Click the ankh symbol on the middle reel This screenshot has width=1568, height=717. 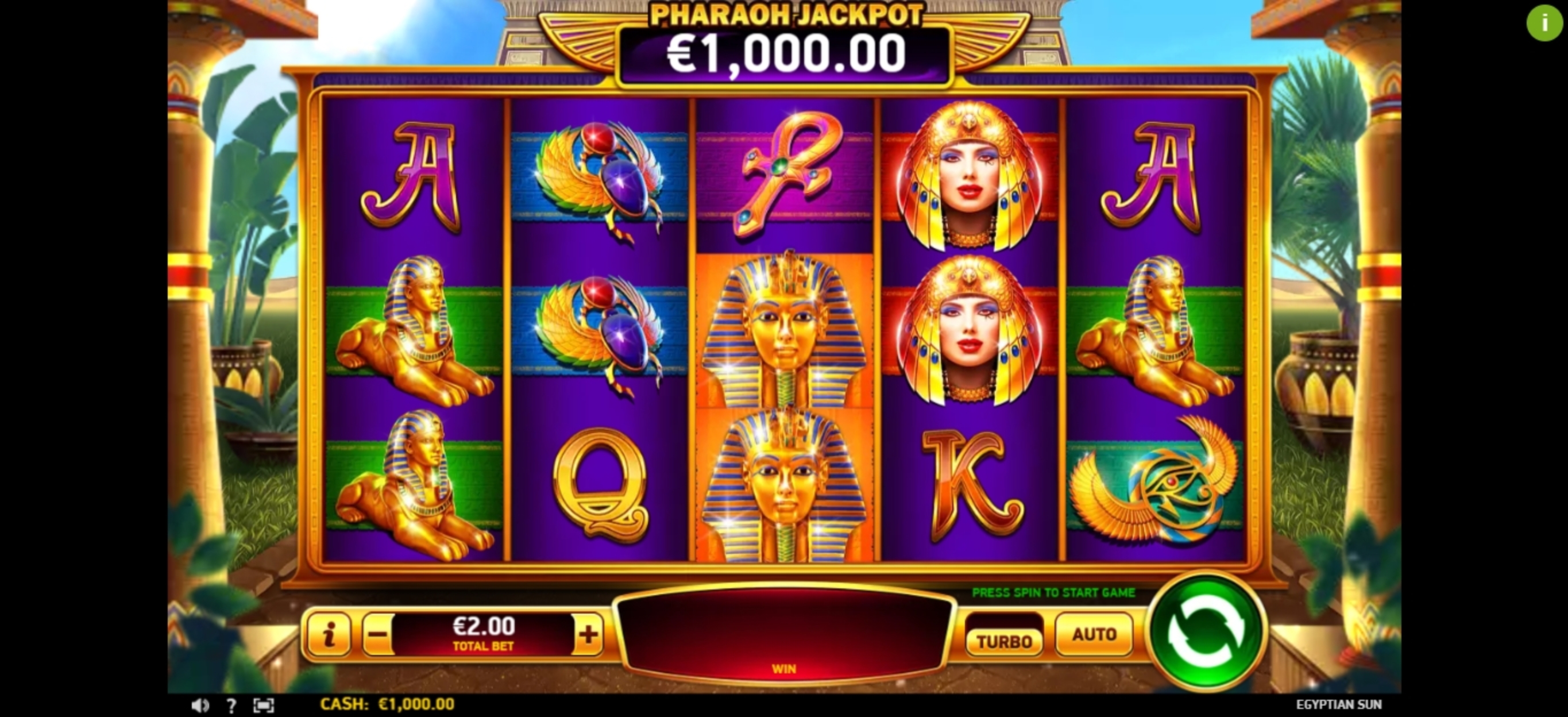coord(785,175)
